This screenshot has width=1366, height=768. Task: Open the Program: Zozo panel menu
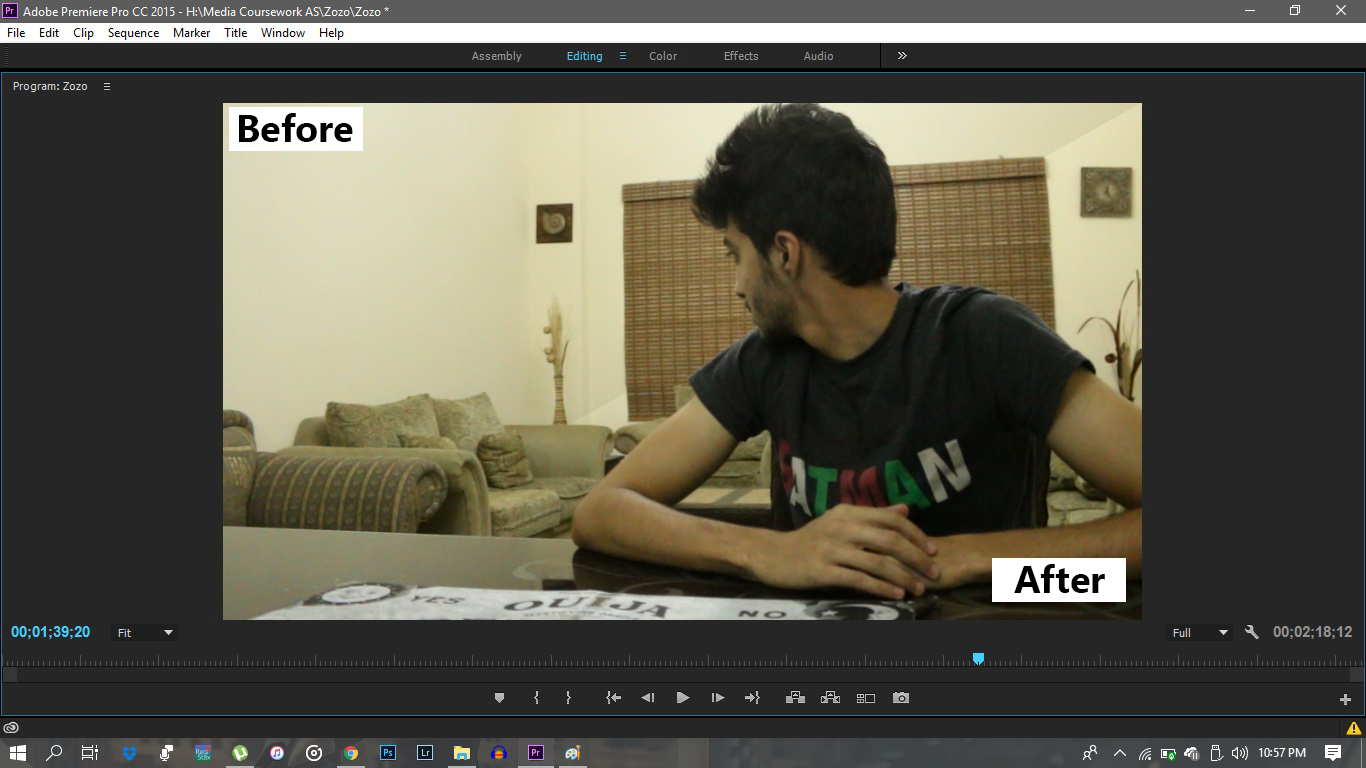pos(107,86)
